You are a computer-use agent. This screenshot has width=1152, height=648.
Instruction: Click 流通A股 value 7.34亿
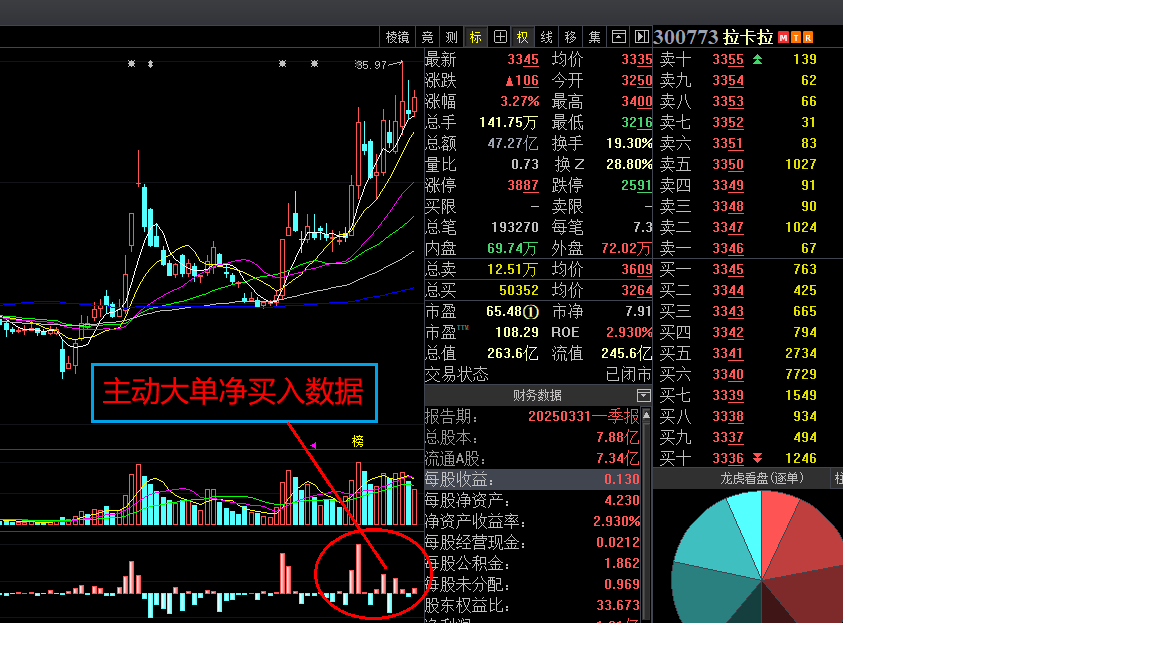pyautogui.click(x=617, y=459)
